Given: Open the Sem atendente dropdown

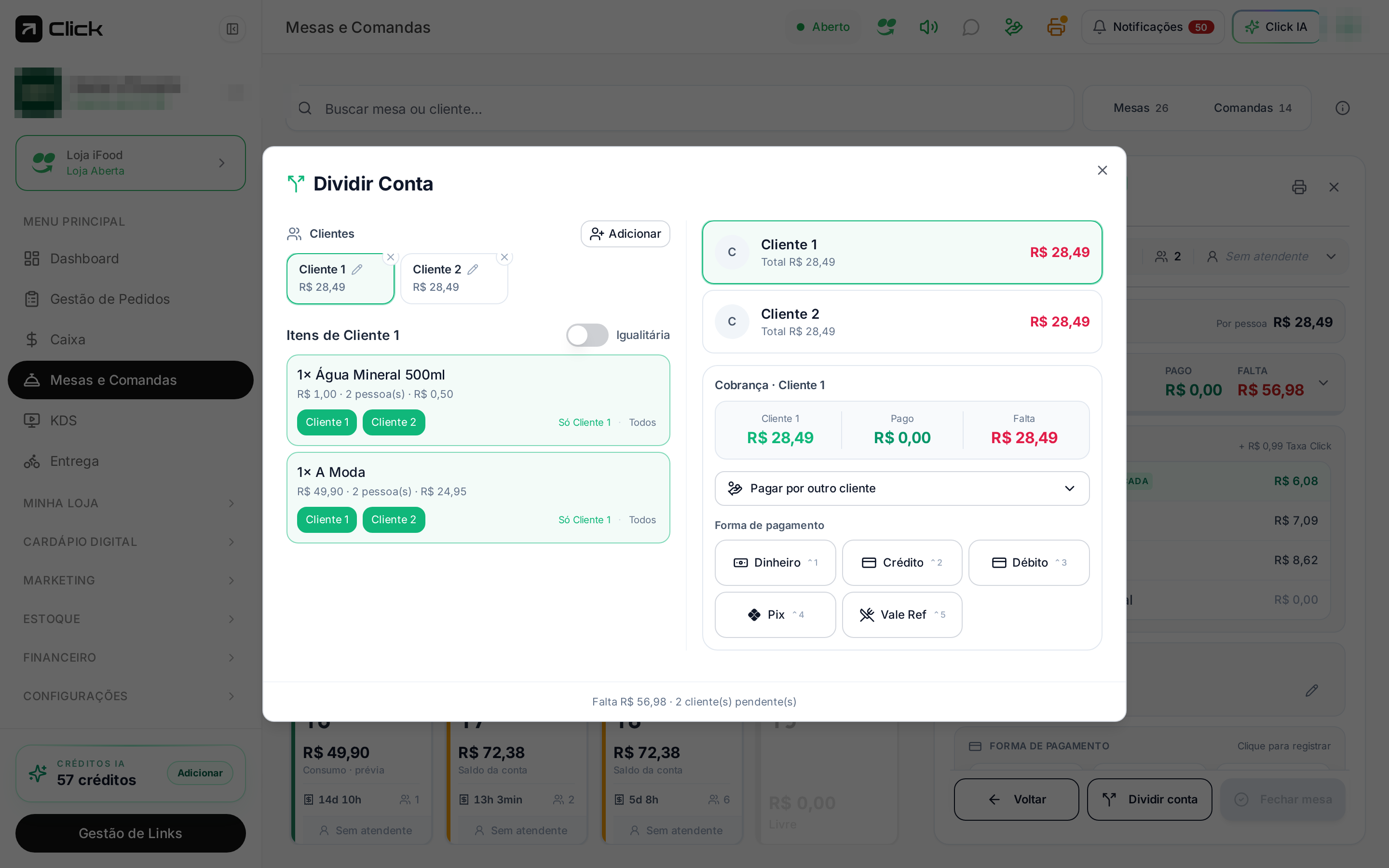Looking at the screenshot, I should [x=1271, y=257].
